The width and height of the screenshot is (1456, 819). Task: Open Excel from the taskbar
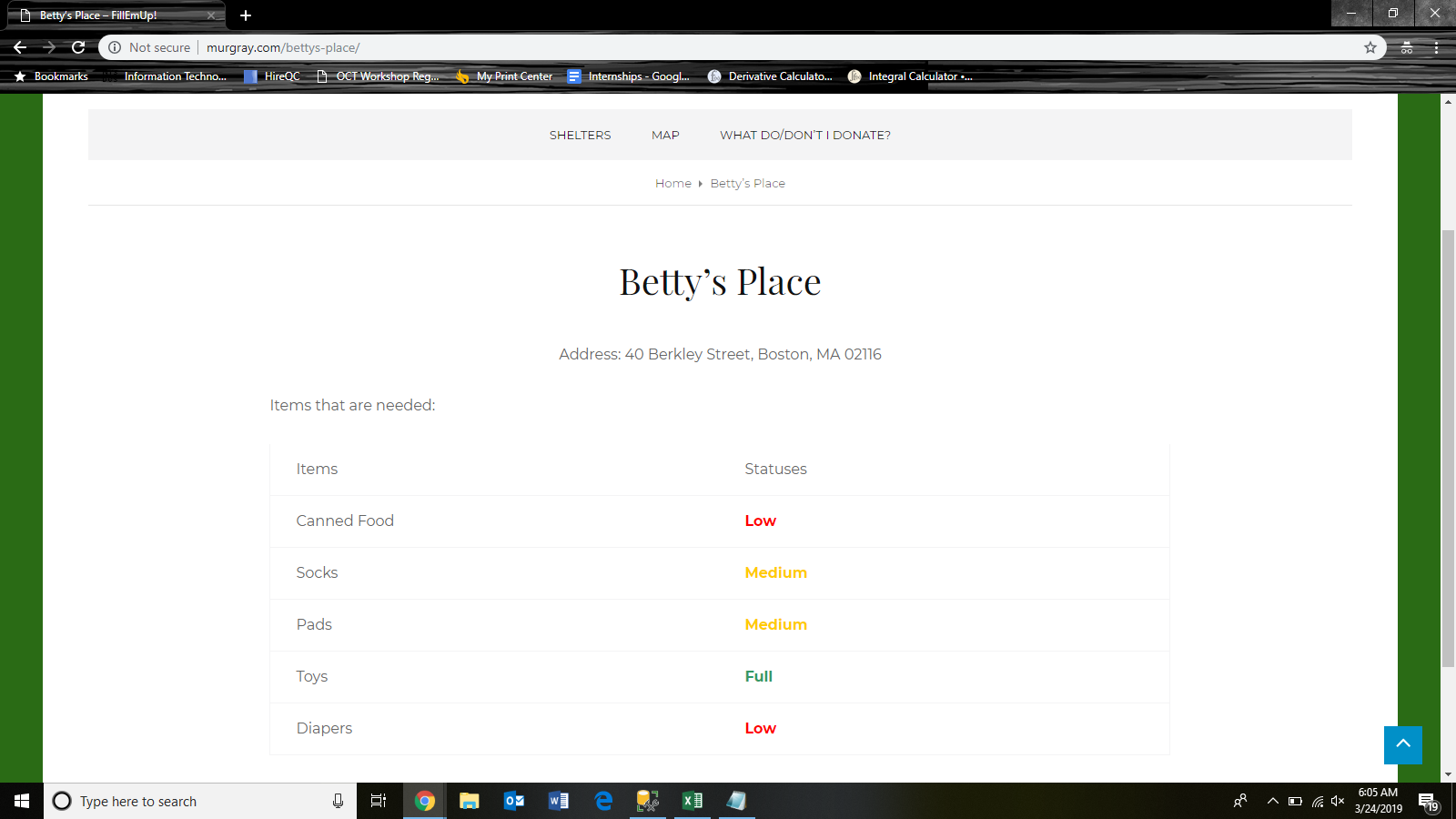(x=692, y=801)
